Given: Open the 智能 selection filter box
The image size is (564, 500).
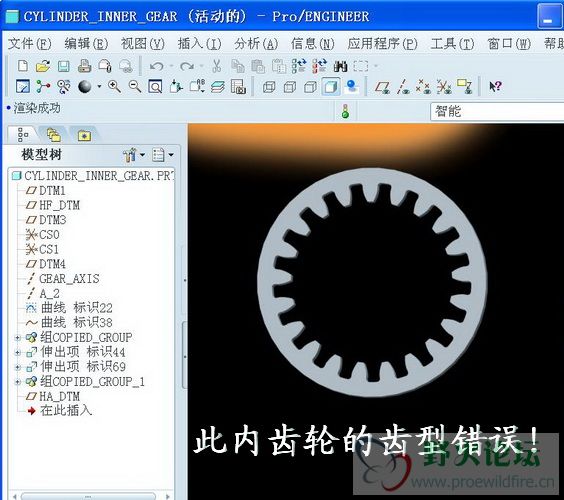Looking at the screenshot, I should click(497, 112).
